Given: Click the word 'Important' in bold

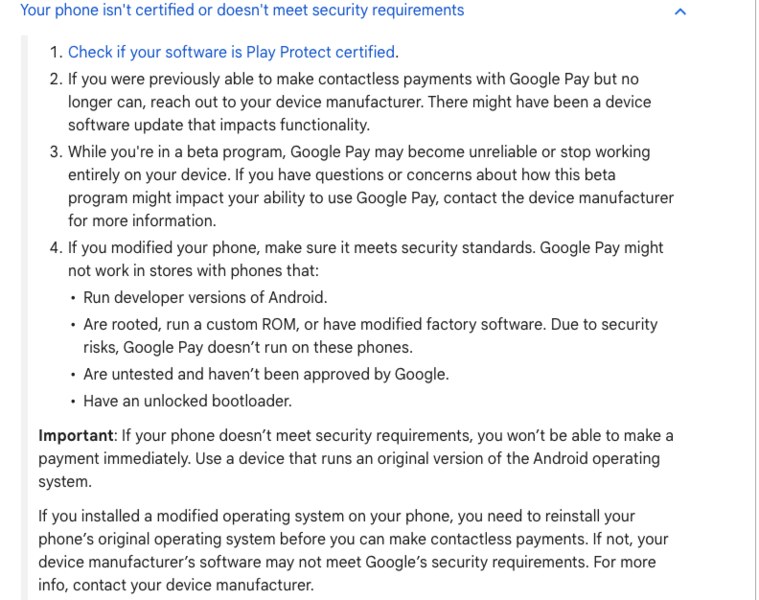Looking at the screenshot, I should tap(76, 435).
